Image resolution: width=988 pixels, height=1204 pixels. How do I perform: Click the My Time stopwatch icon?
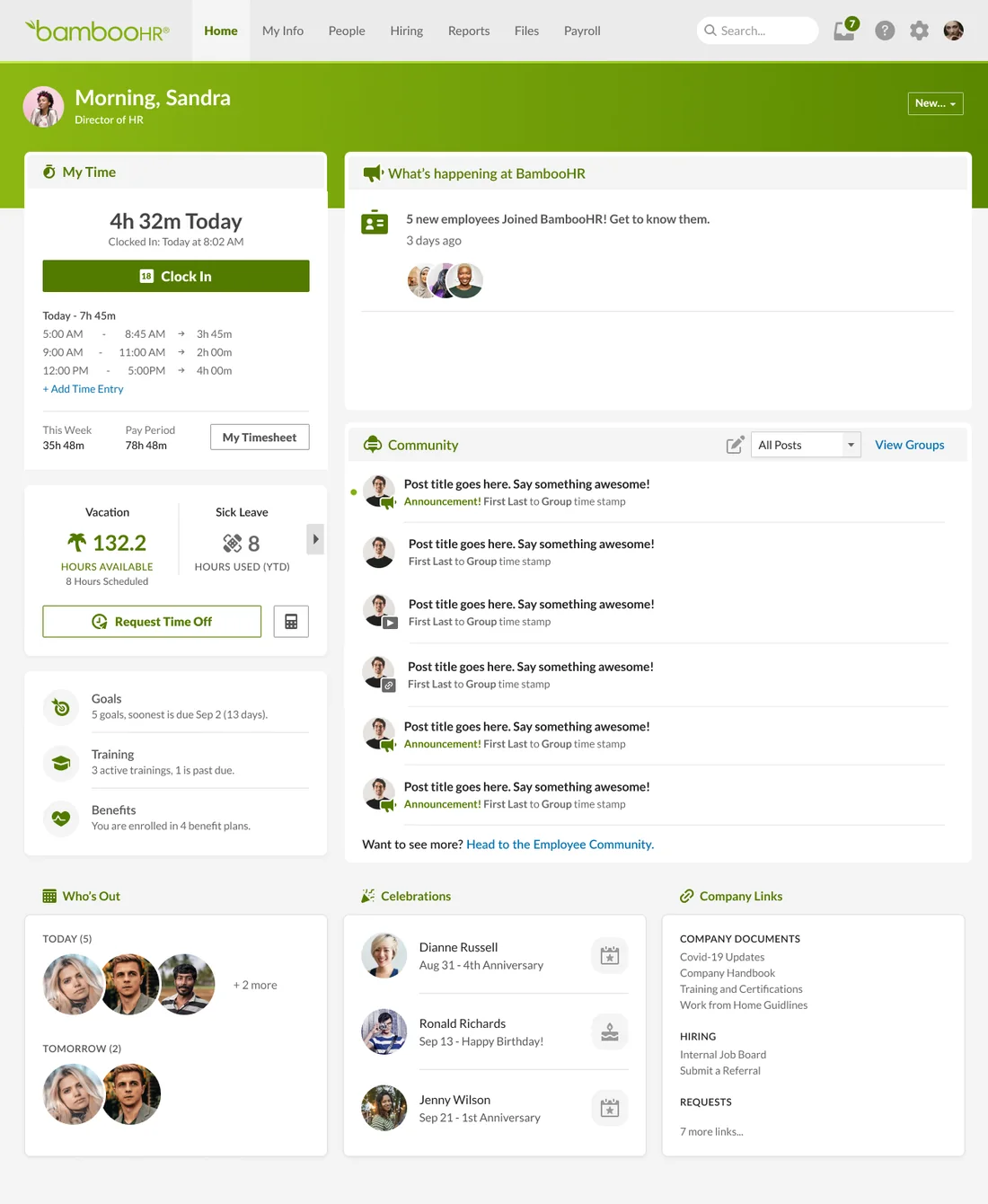pos(49,172)
